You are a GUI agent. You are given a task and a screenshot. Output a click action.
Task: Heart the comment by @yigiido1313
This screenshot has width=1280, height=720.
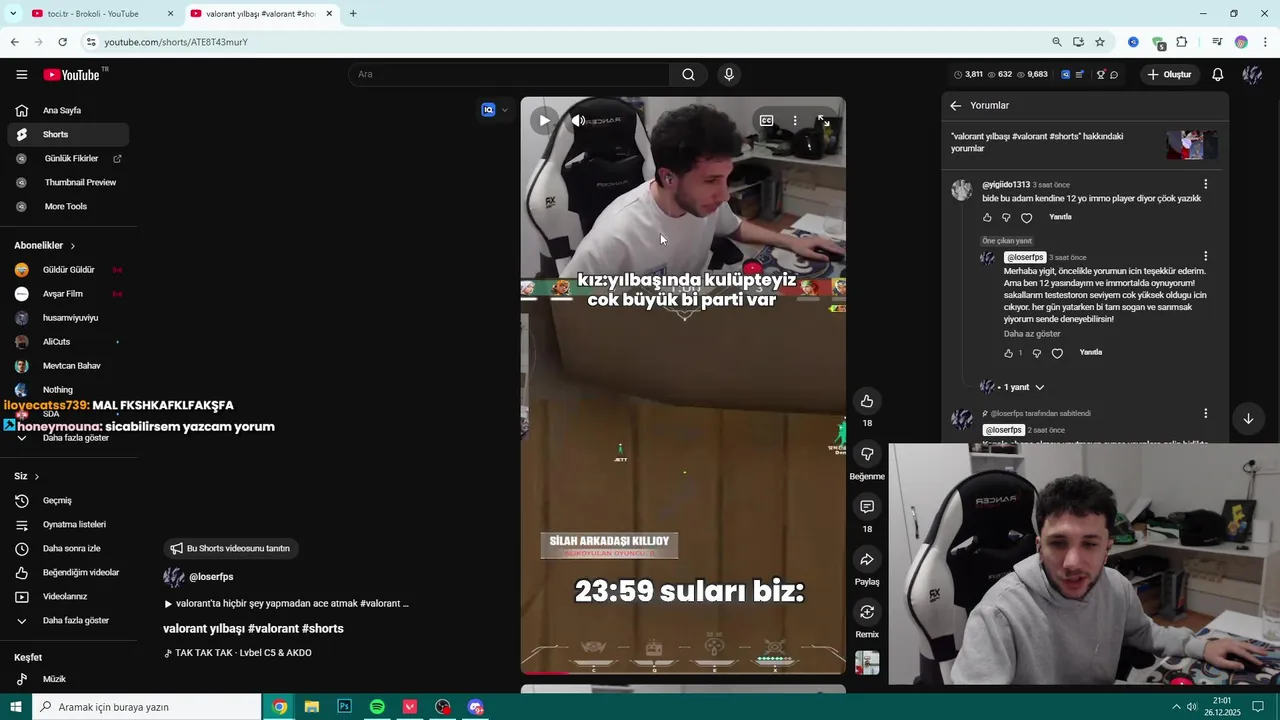1026,217
